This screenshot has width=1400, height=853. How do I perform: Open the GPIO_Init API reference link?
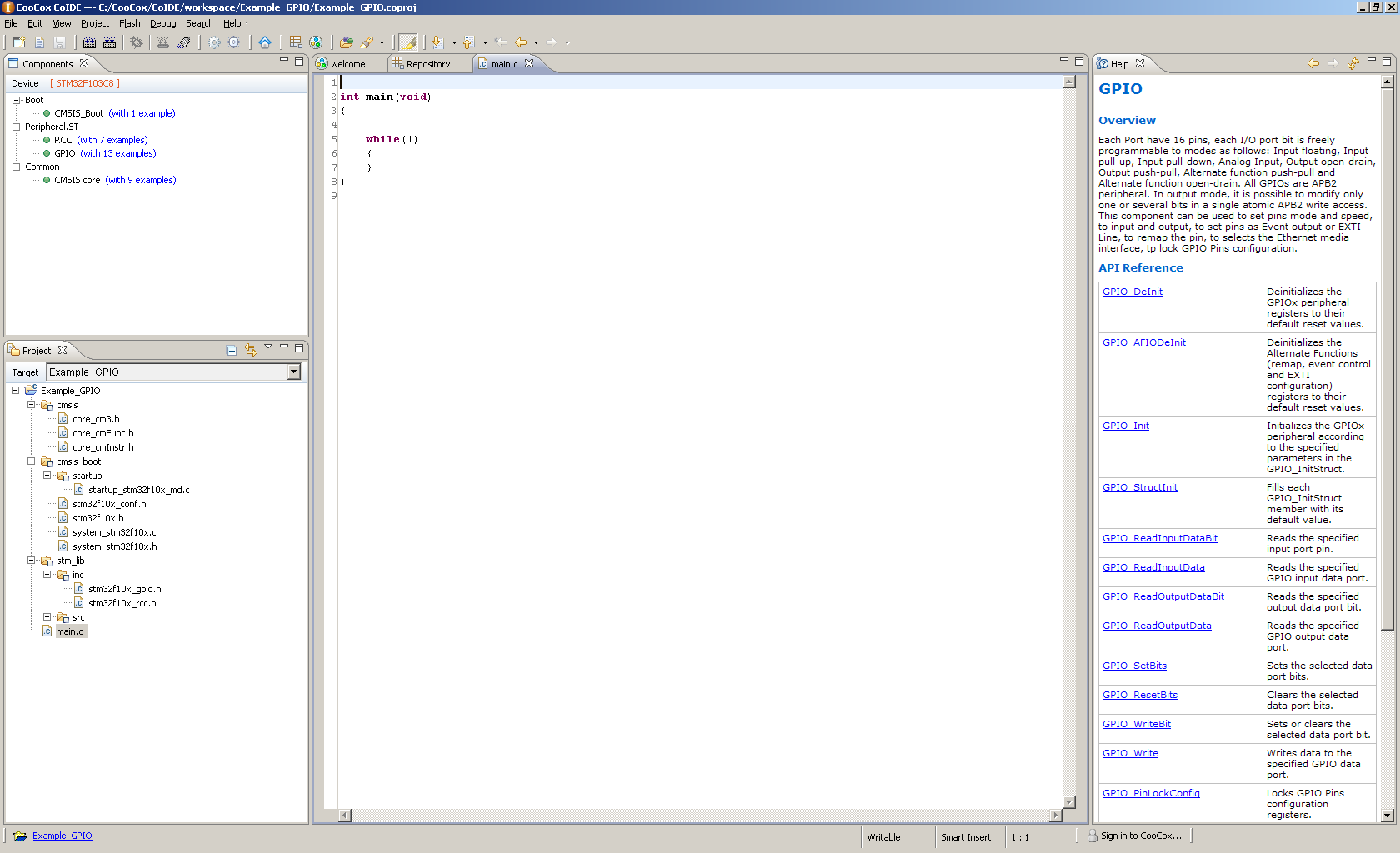1125,426
